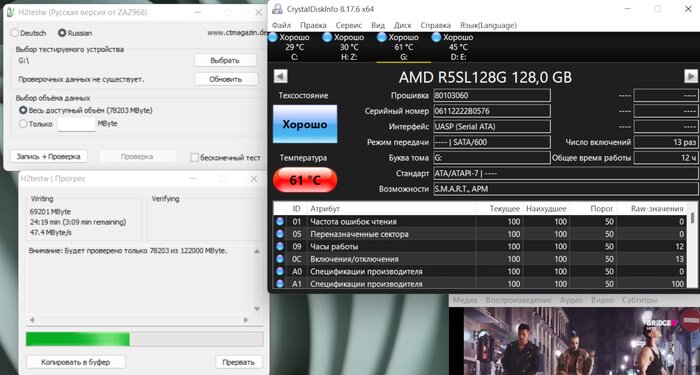Click the CrystalDiskInfo app icon in title bar
This screenshot has width=700, height=375.
[x=277, y=8]
